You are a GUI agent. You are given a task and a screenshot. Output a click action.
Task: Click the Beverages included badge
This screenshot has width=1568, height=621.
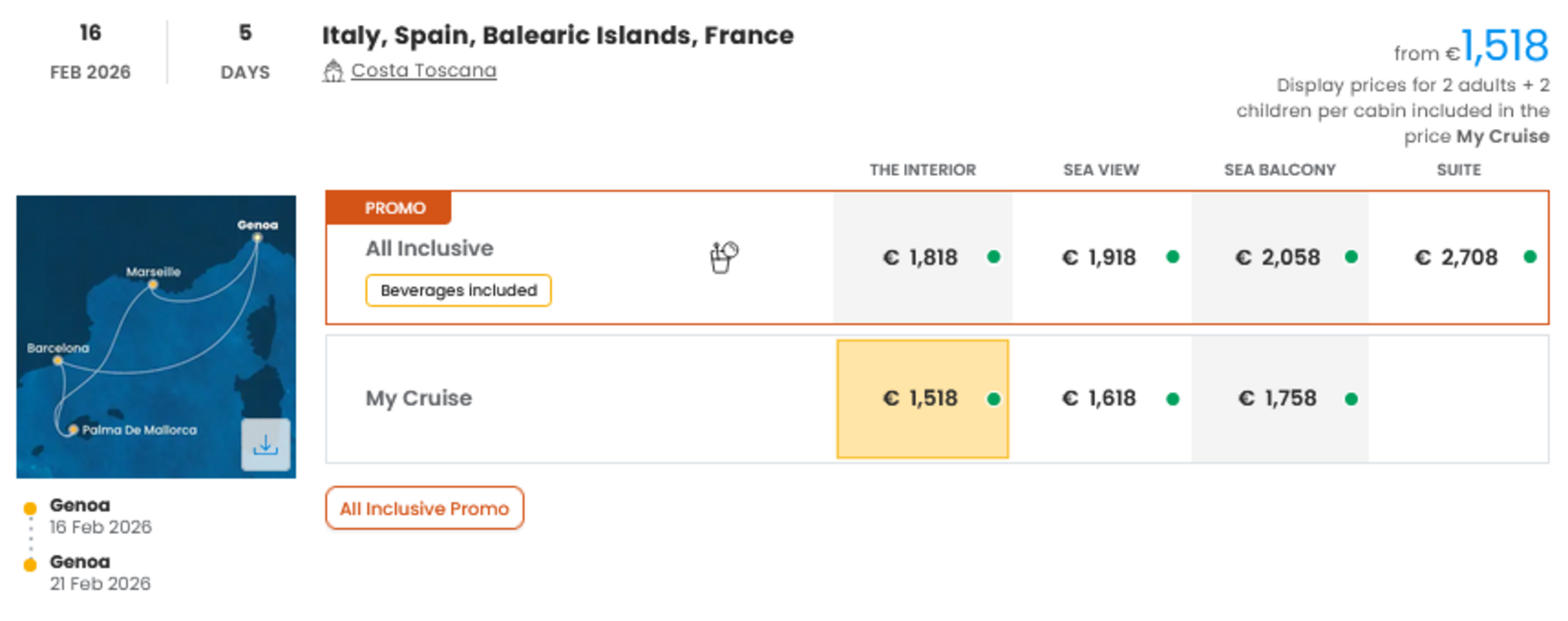coord(458,290)
